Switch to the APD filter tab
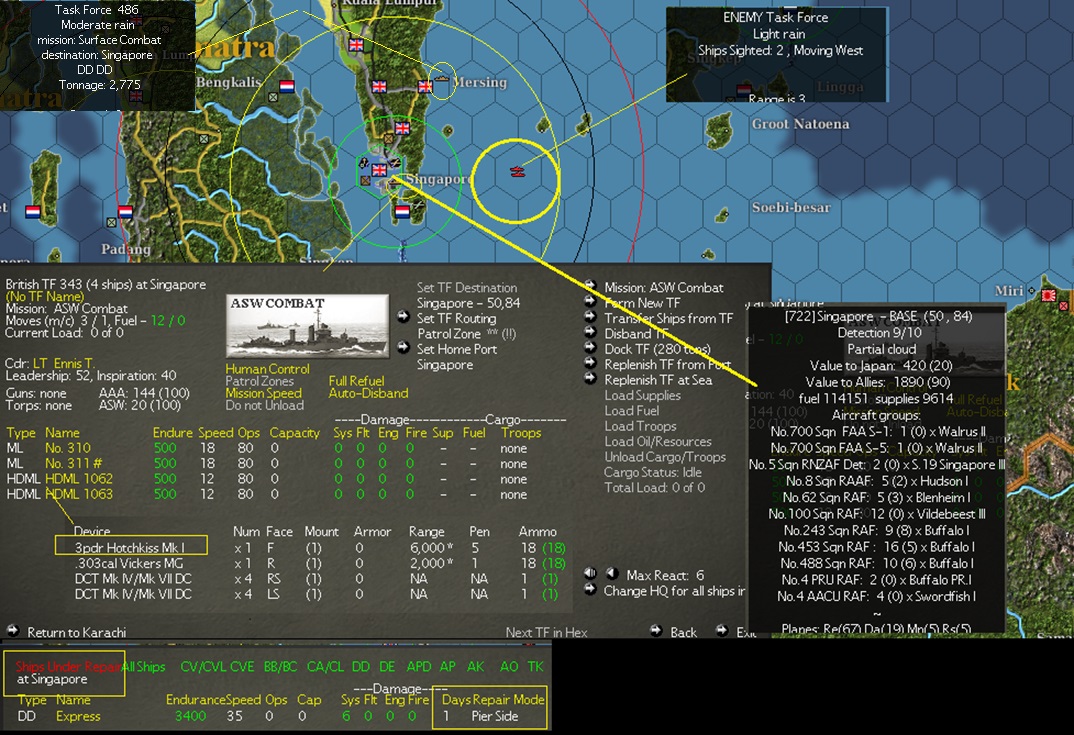Image resolution: width=1074 pixels, height=735 pixels. tap(419, 667)
